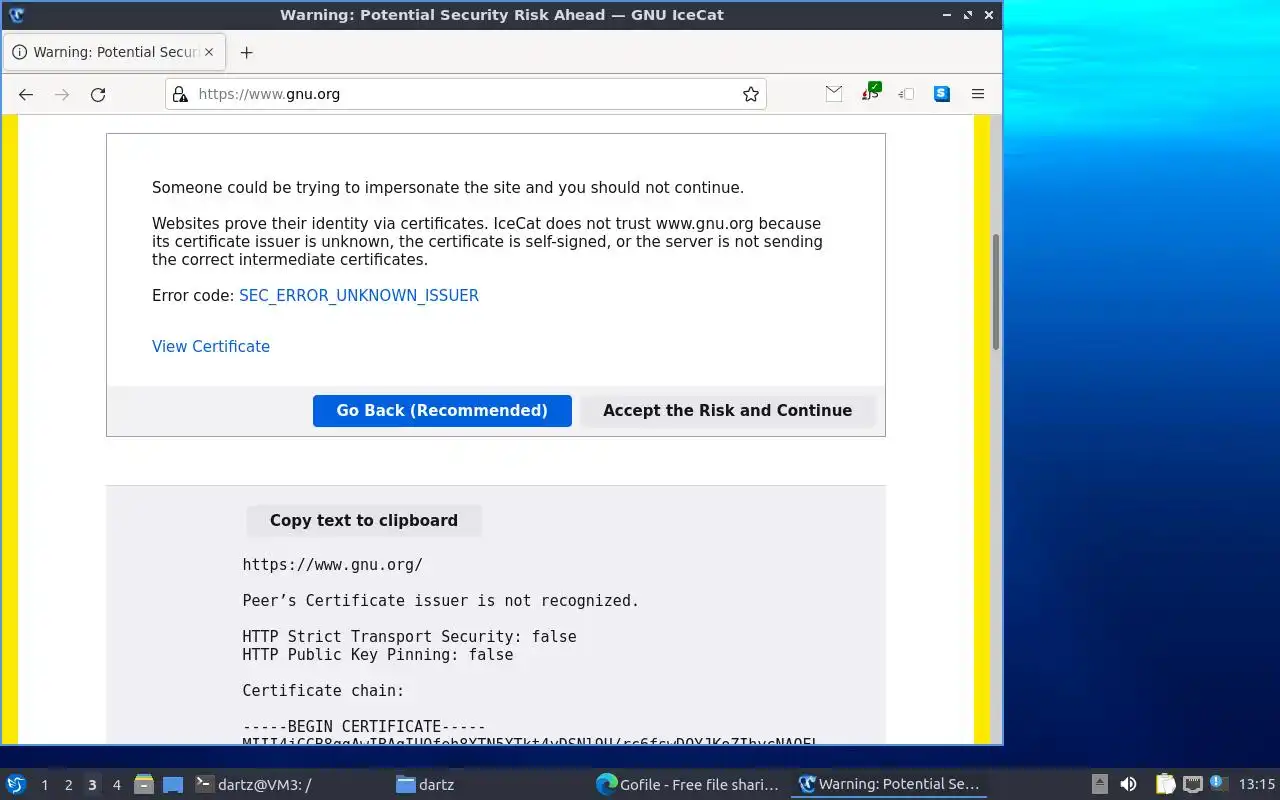Open the View Certificate link
1280x800 pixels.
coord(211,346)
